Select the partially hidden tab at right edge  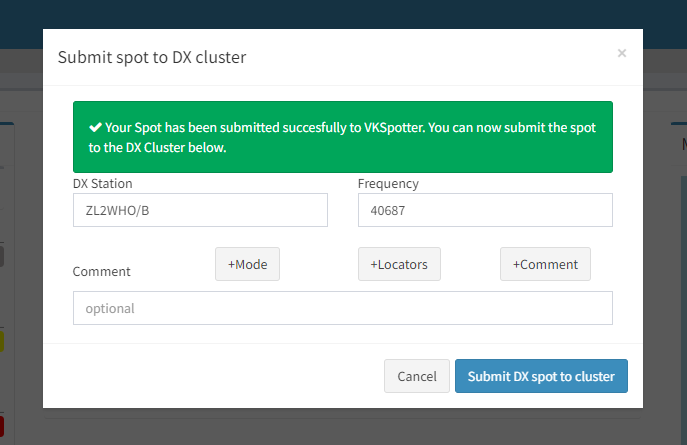683,144
